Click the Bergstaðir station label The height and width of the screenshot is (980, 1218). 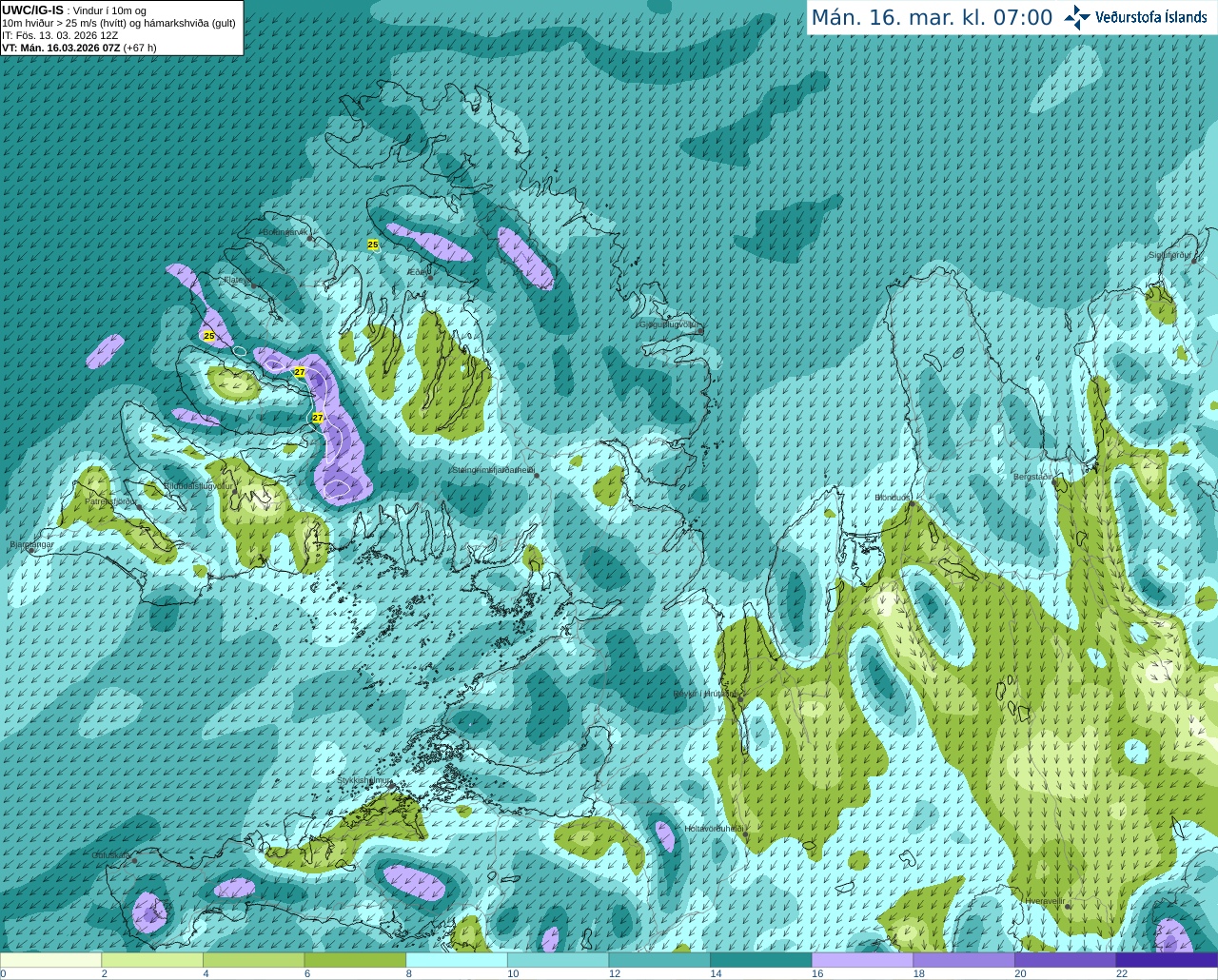coord(1033,477)
